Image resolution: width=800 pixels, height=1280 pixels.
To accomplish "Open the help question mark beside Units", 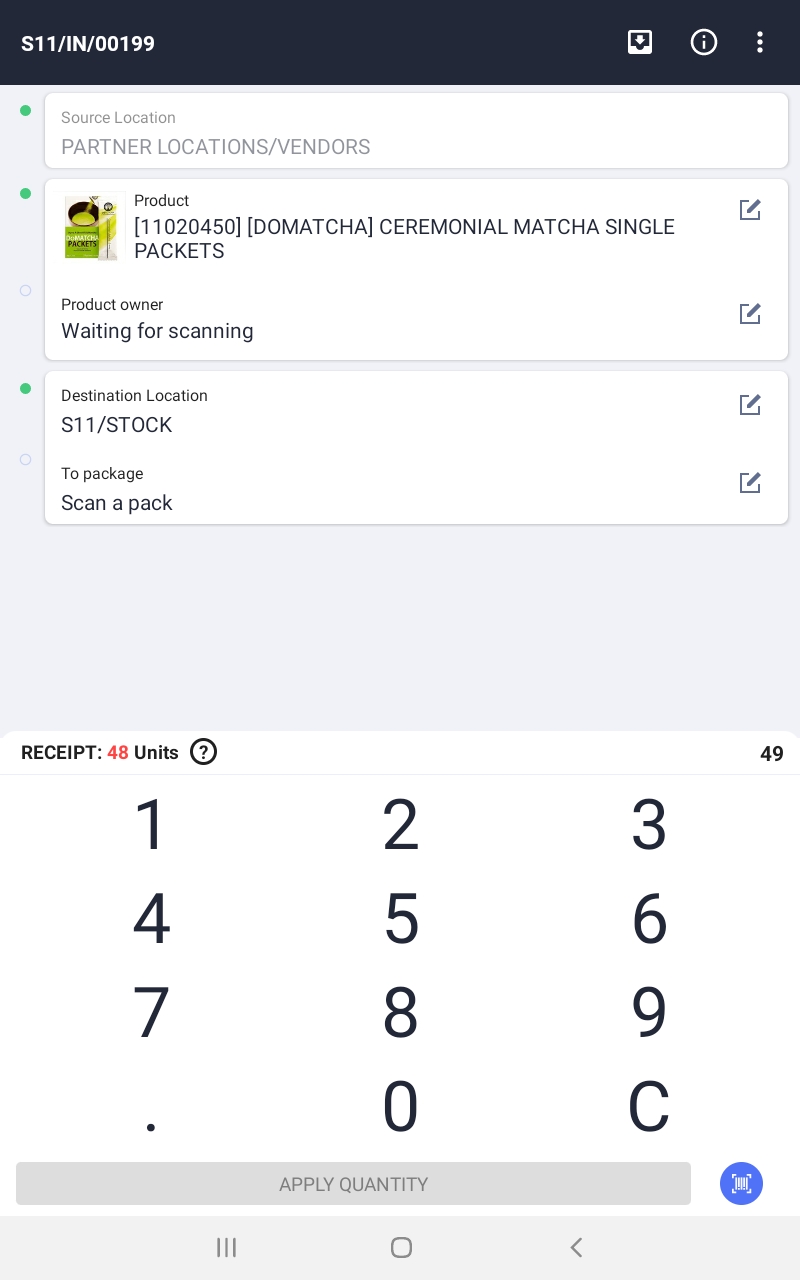I will (203, 752).
